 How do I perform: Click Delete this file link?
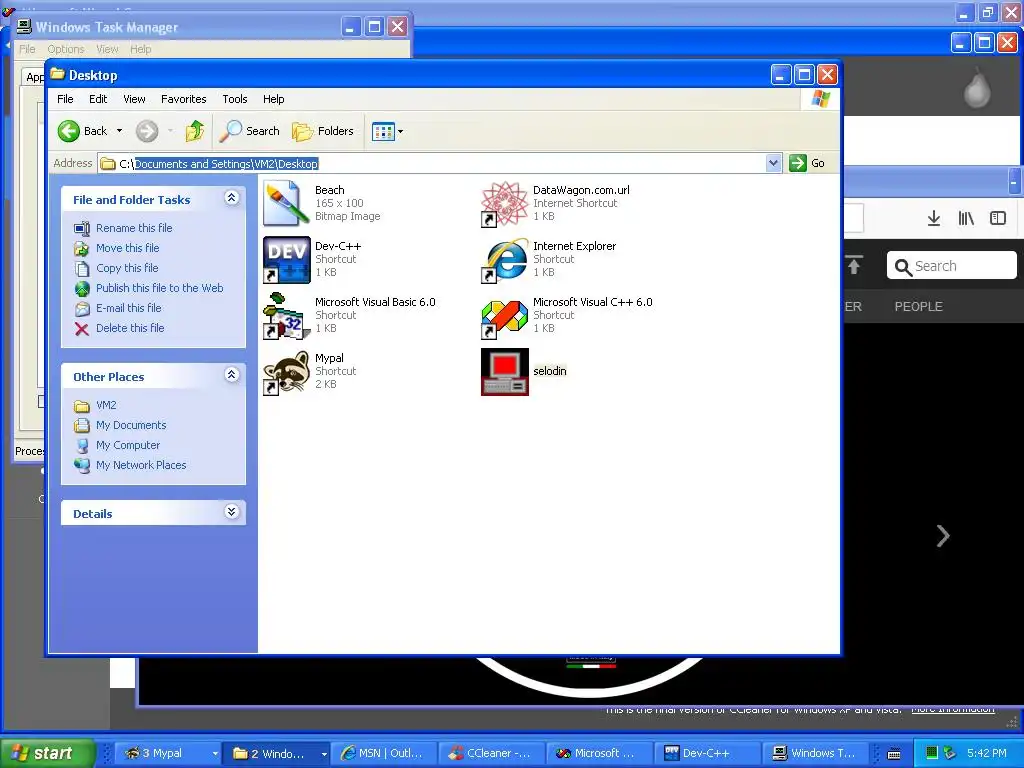click(x=130, y=328)
